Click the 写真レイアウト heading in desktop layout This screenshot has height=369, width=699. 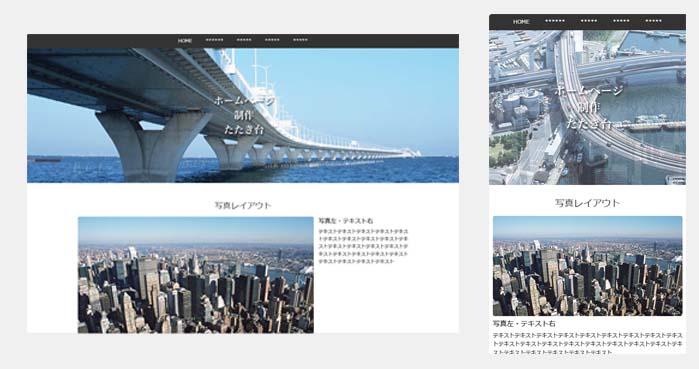(x=243, y=205)
